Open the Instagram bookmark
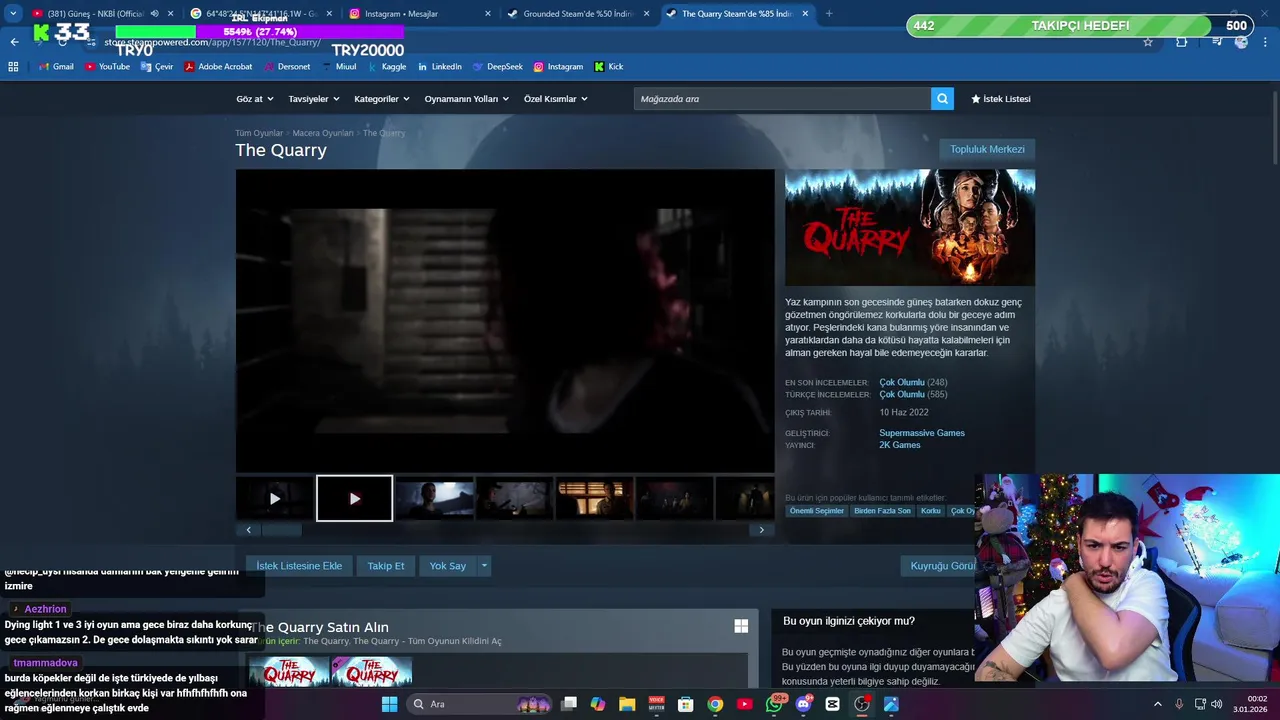The image size is (1280, 720). [558, 67]
